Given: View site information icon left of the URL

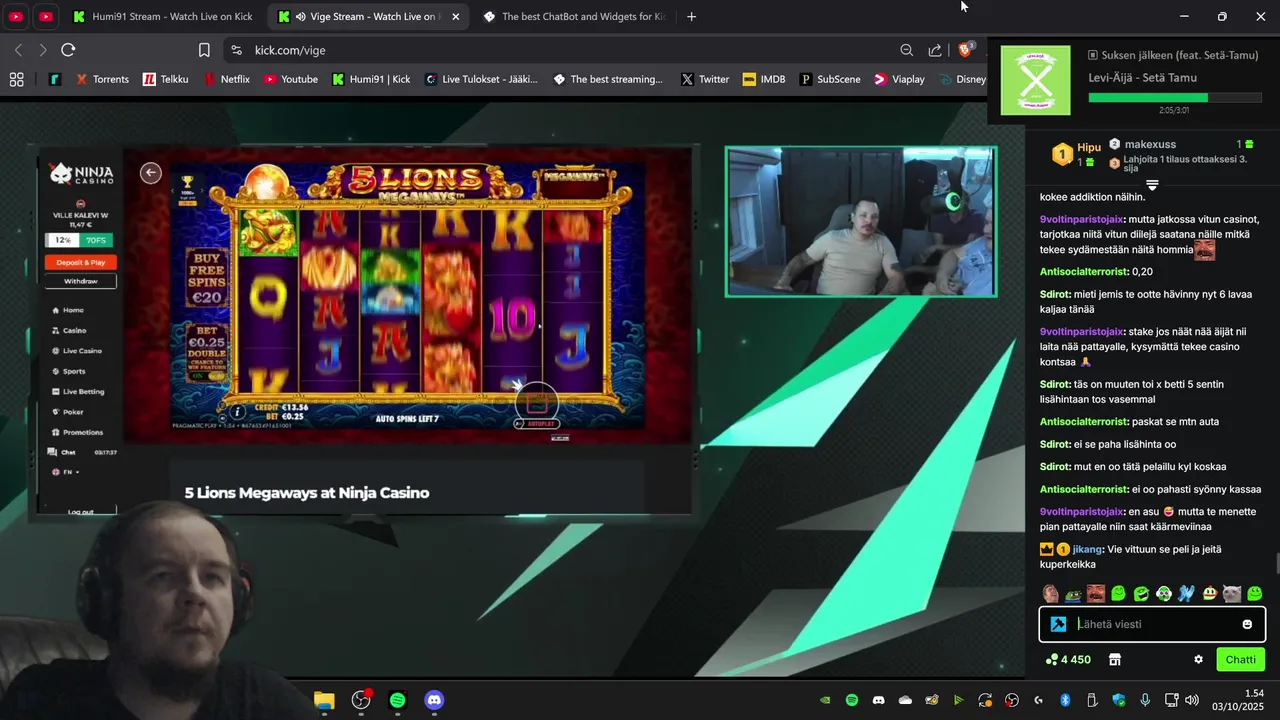Looking at the screenshot, I should [236, 50].
